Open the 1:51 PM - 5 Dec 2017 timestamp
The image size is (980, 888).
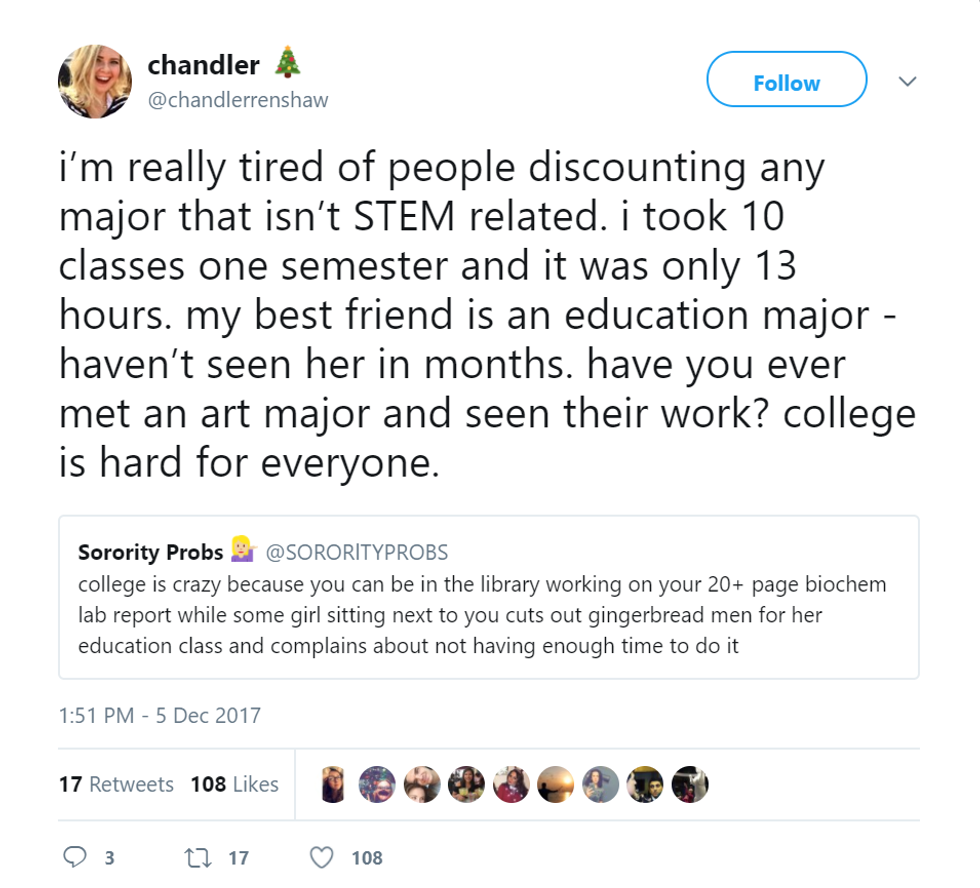pos(160,715)
